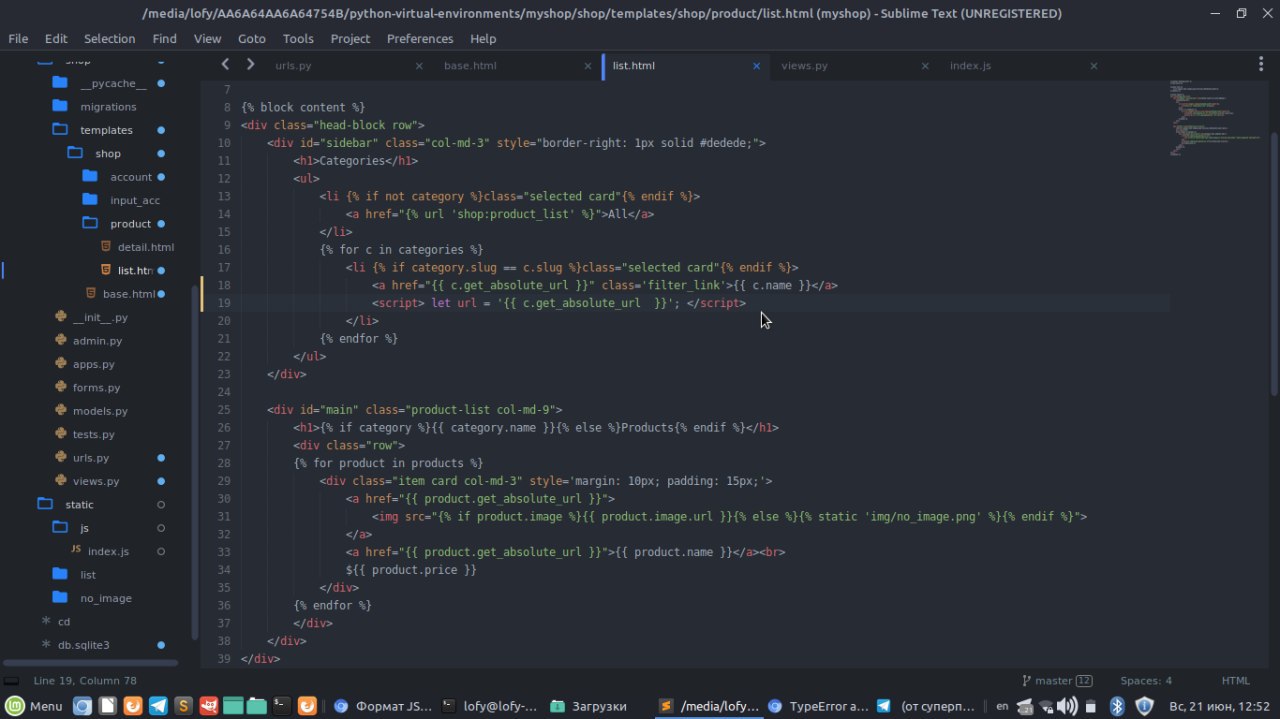Expand the input_acc folder

pyautogui.click(x=135, y=200)
